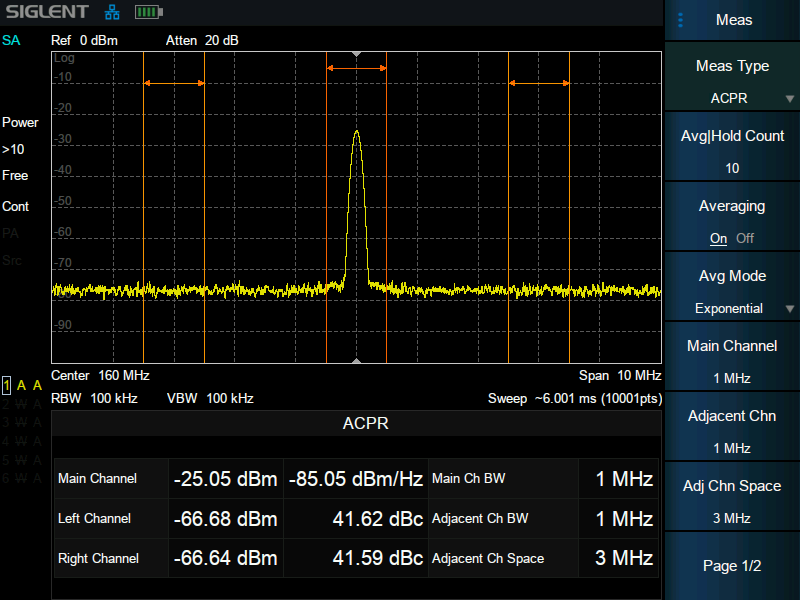This screenshot has height=600, width=800.
Task: Click the left adjacent channel span arrow
Action: [x=174, y=83]
